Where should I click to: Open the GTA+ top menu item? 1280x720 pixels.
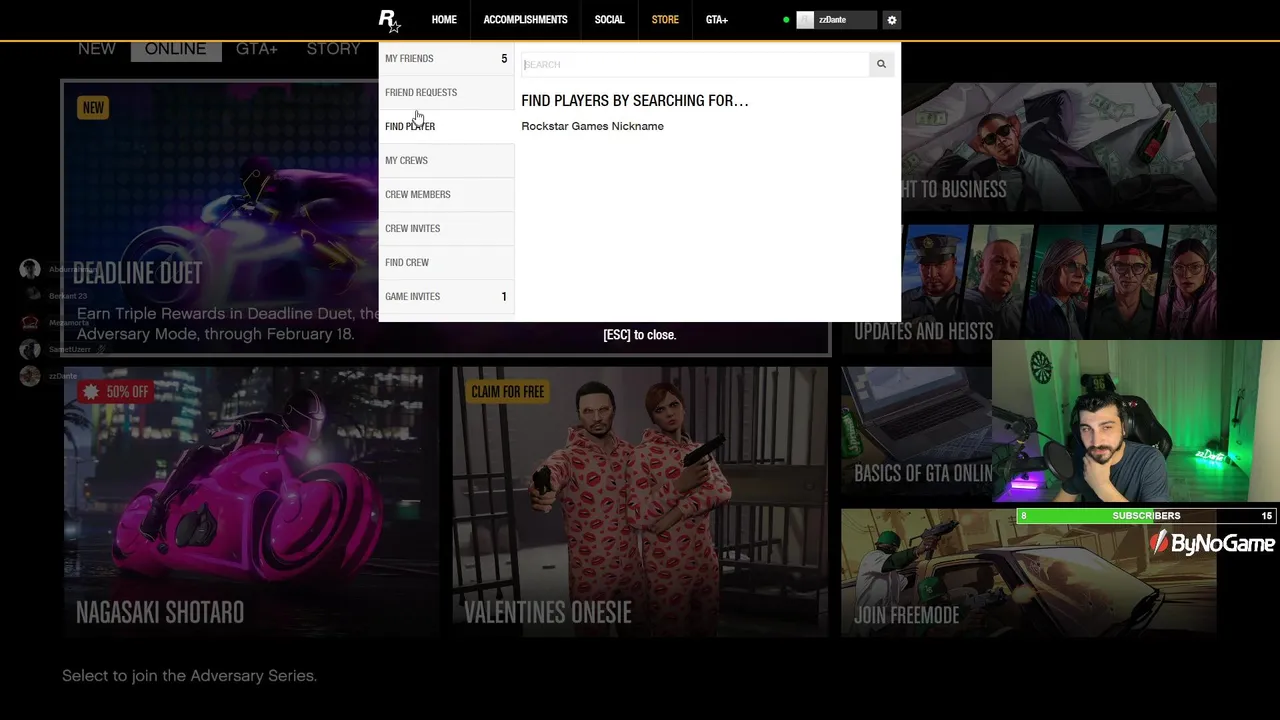tap(717, 20)
